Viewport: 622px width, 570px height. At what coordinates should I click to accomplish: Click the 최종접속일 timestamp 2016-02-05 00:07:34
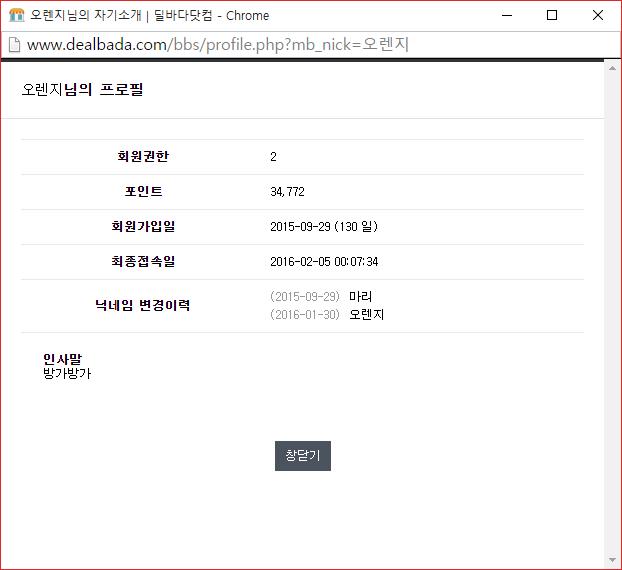[x=324, y=262]
